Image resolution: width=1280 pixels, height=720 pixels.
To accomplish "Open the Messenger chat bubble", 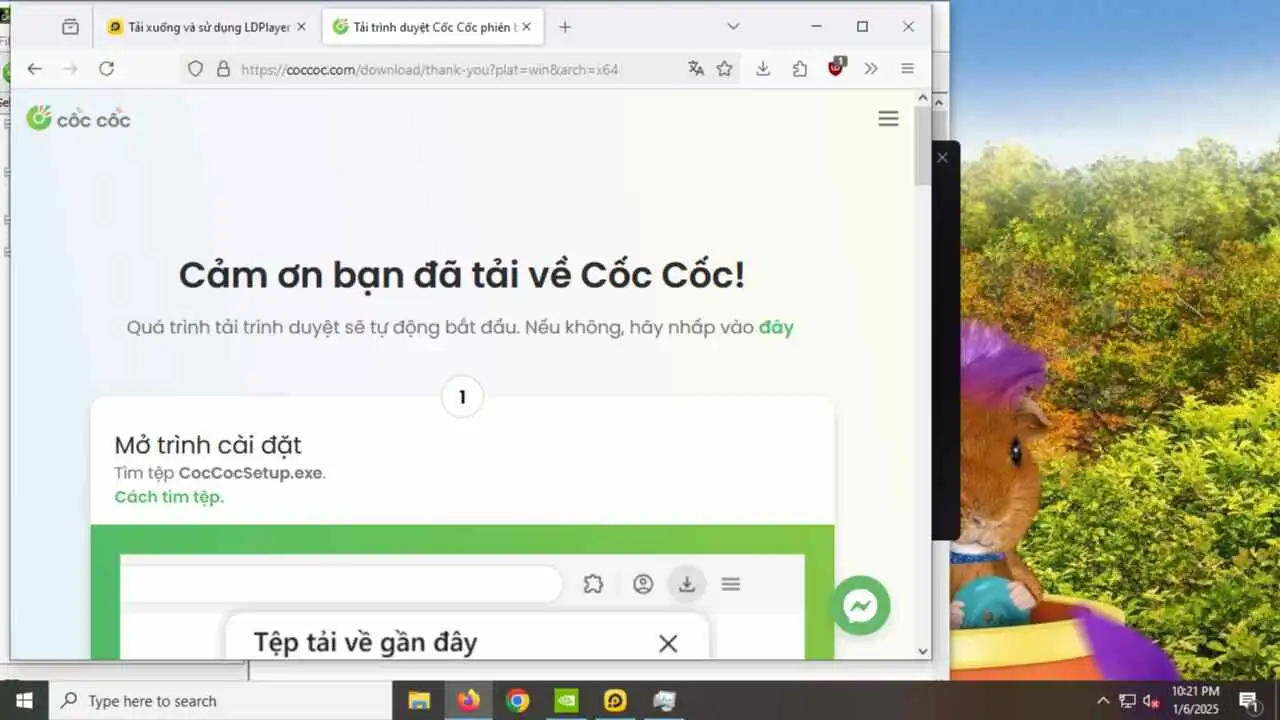I will [860, 605].
